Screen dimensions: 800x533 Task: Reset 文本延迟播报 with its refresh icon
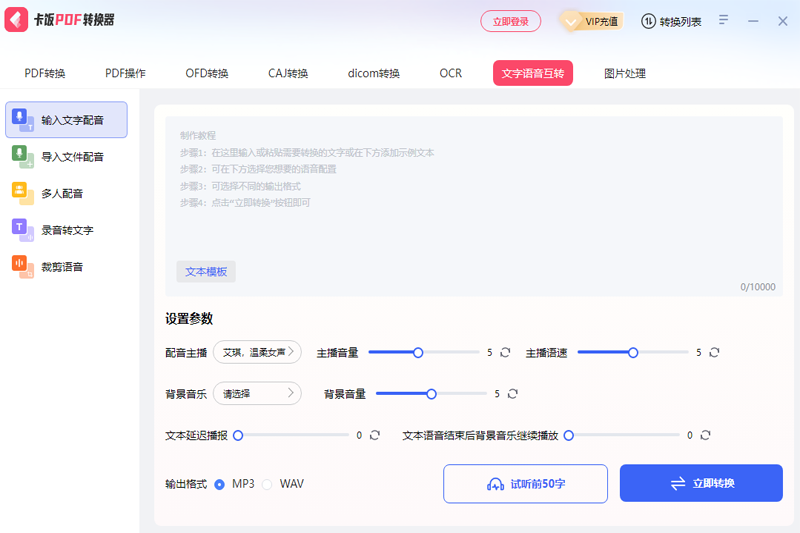point(375,435)
